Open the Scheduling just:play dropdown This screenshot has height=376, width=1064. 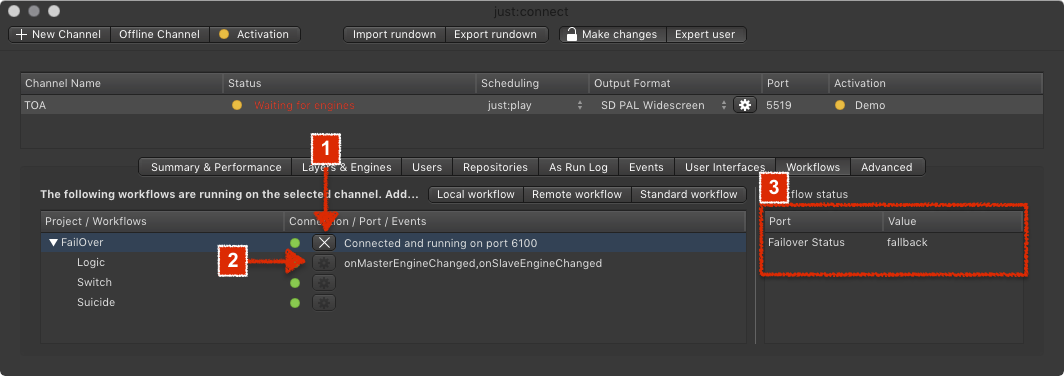tap(535, 105)
